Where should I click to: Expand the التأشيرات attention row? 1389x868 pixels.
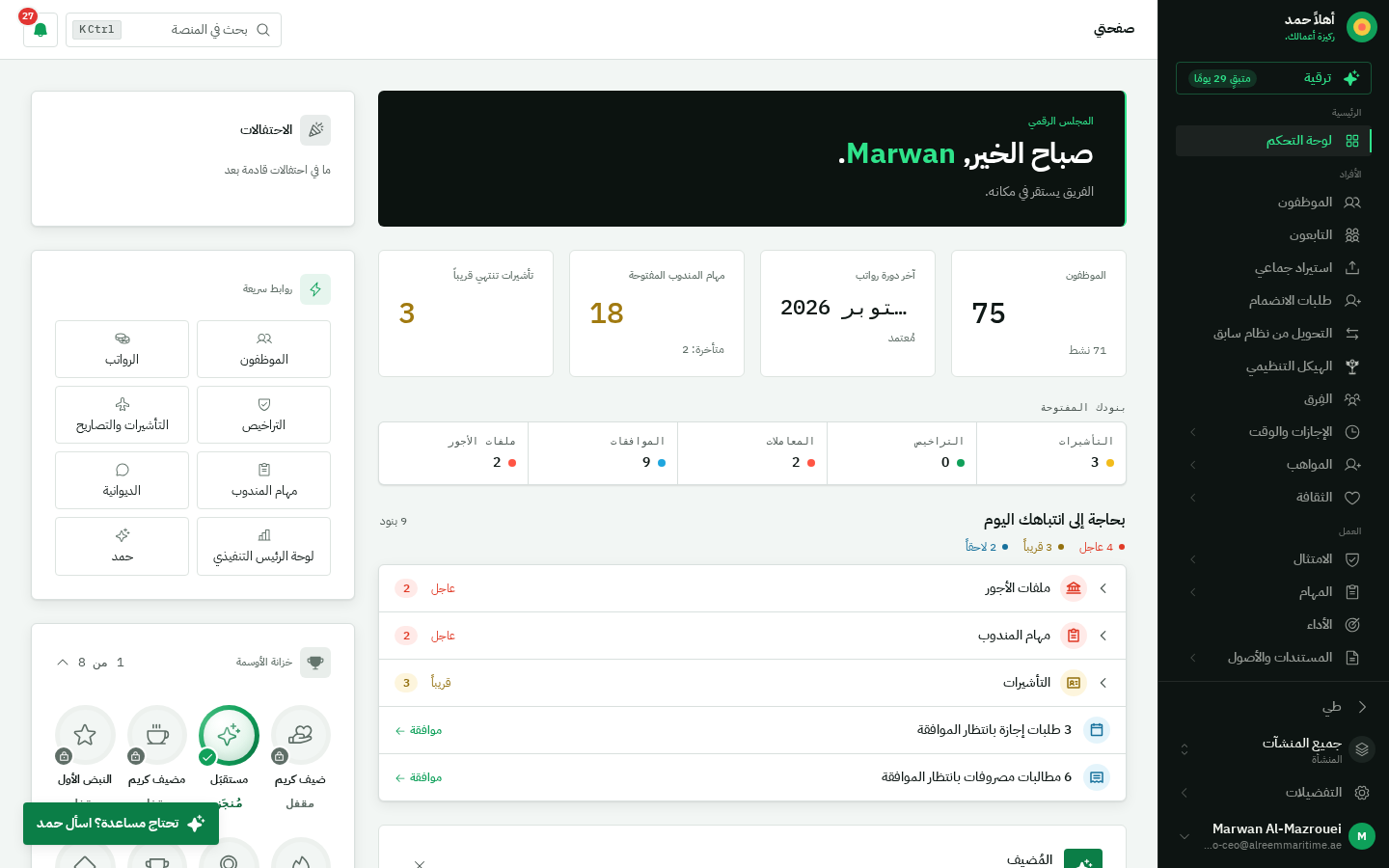tap(752, 683)
